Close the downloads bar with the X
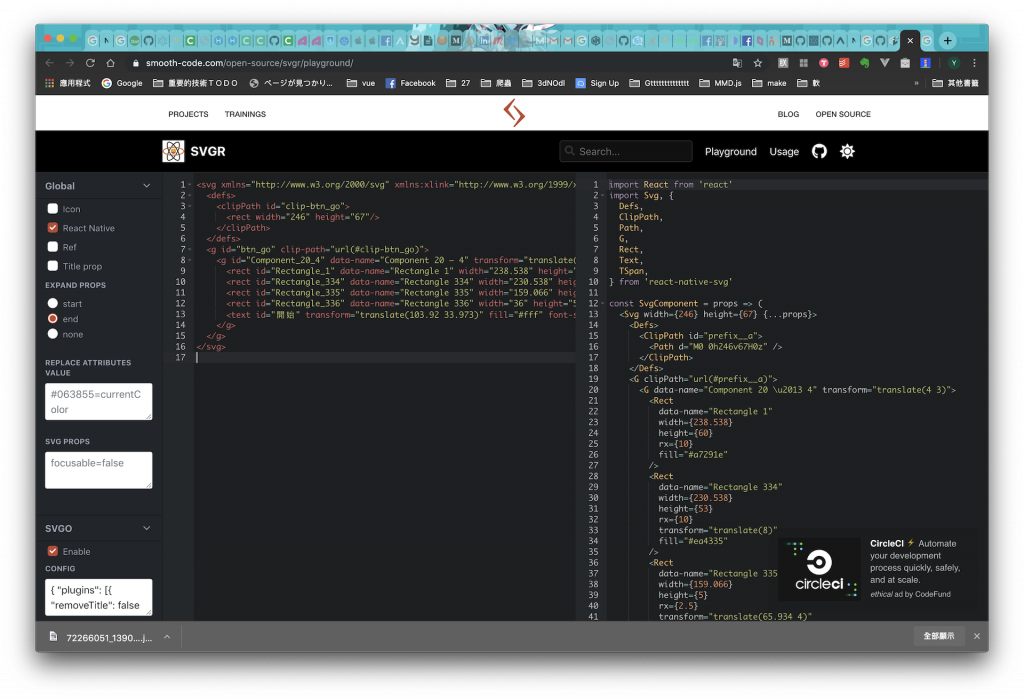 [x=977, y=636]
